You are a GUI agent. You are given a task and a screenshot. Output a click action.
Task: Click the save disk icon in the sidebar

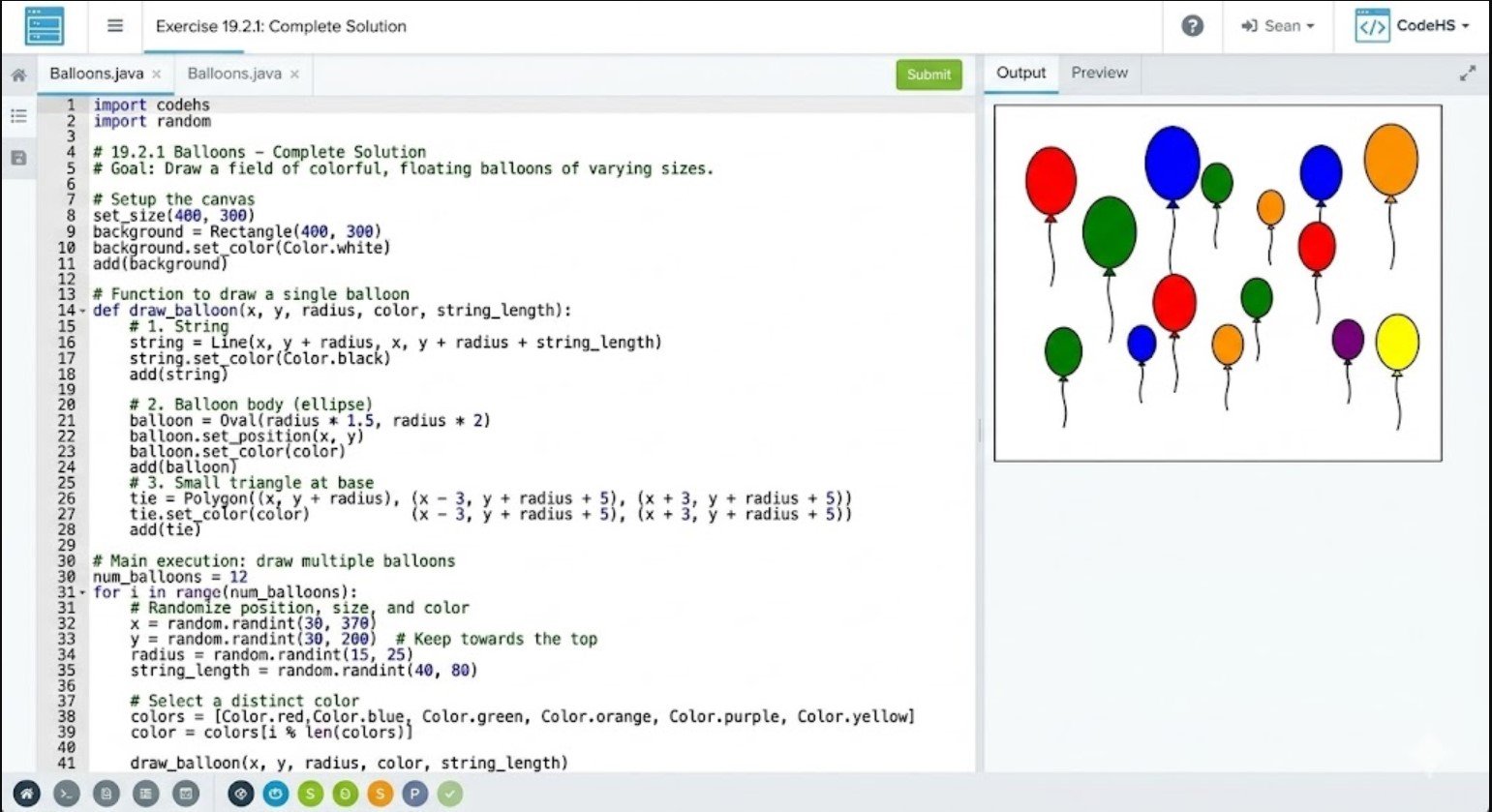tap(18, 158)
